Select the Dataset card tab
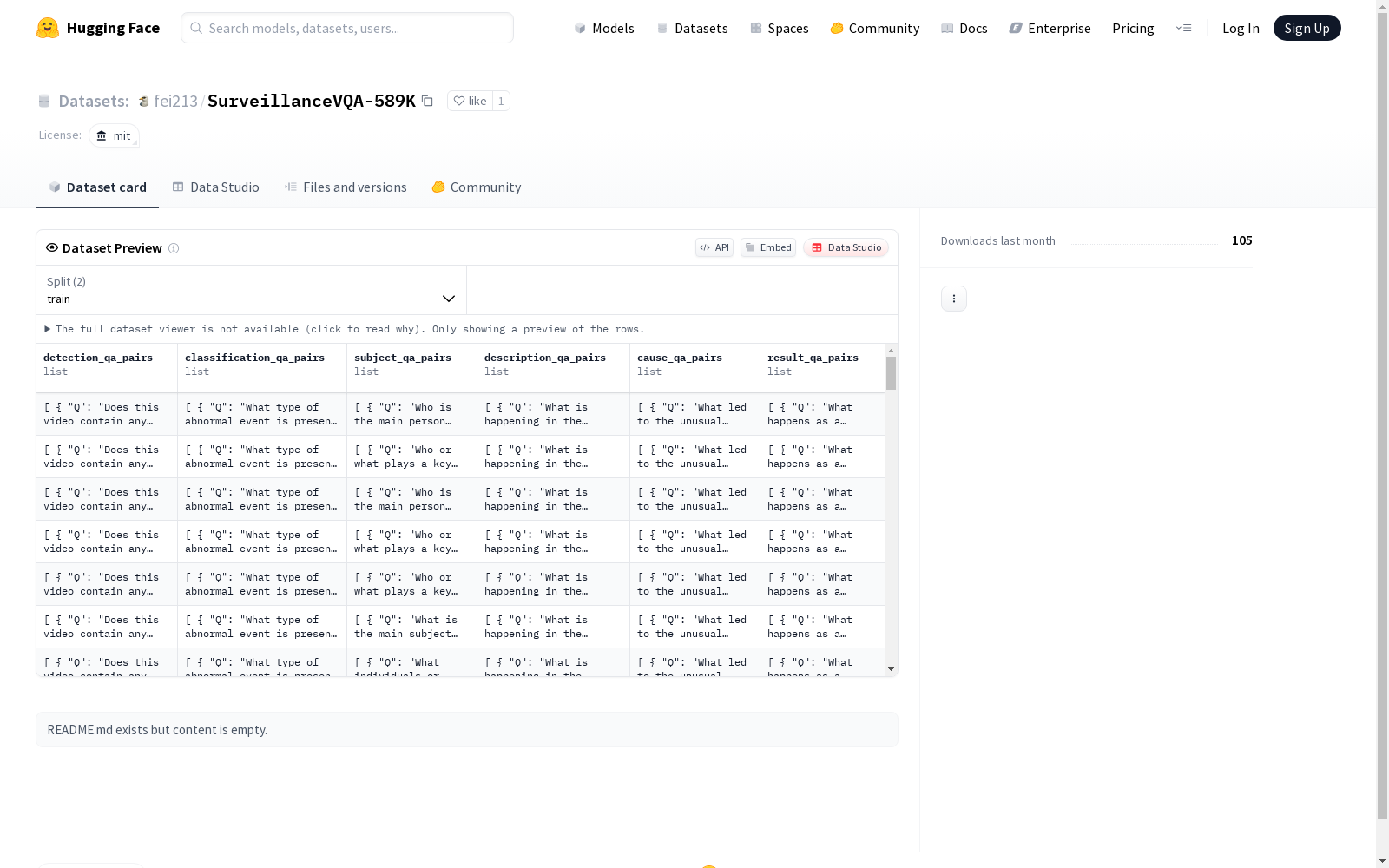 (x=97, y=187)
